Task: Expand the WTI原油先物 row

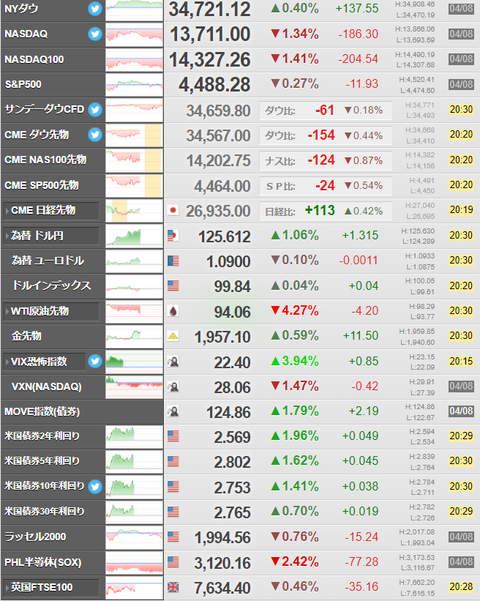Action: pos(51,311)
